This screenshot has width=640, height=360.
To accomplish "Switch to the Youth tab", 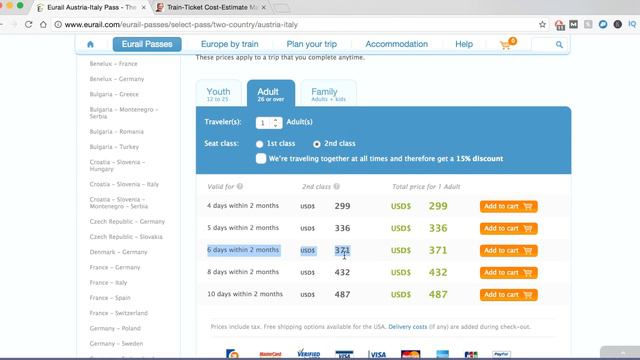I will coord(218,94).
